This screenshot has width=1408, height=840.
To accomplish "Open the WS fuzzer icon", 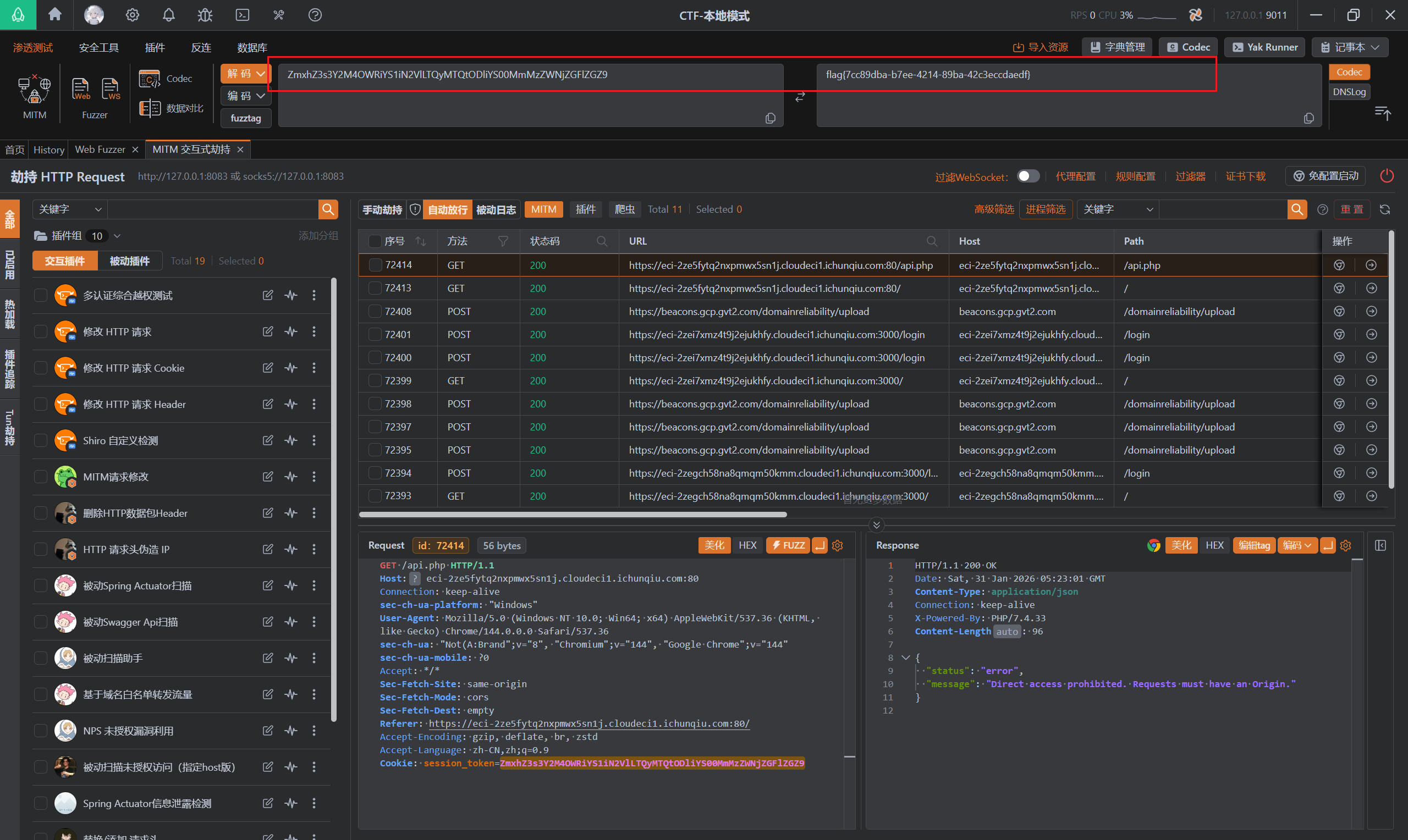I will [x=111, y=90].
